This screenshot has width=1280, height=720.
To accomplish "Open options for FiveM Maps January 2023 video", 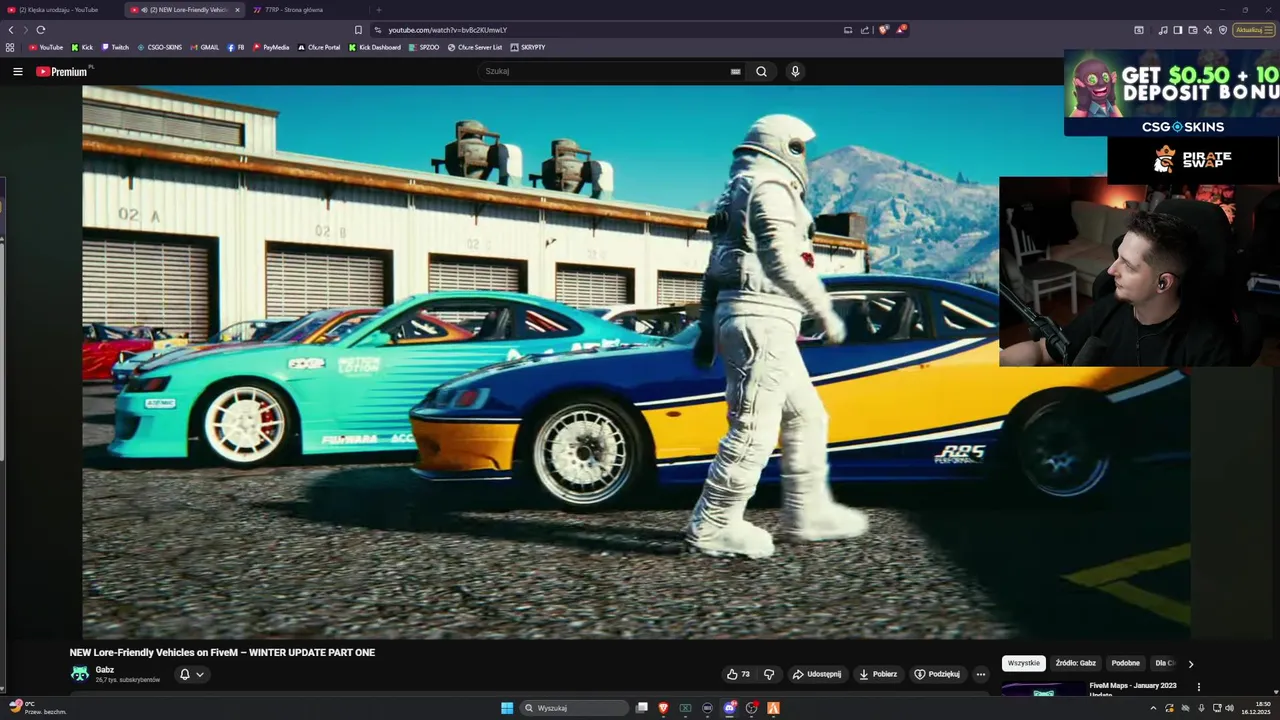I will 1198,688.
